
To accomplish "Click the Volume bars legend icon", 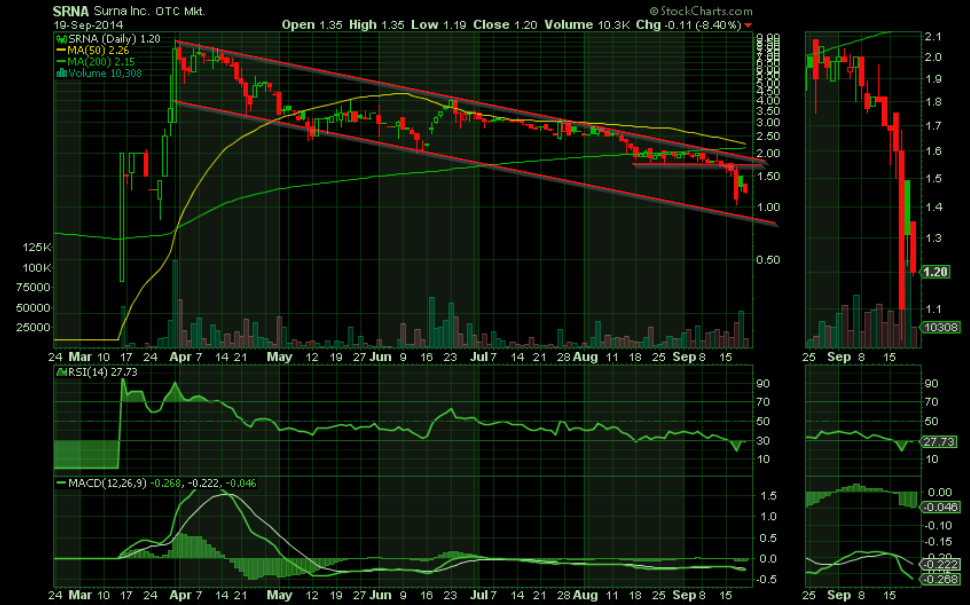I will tap(59, 72).
